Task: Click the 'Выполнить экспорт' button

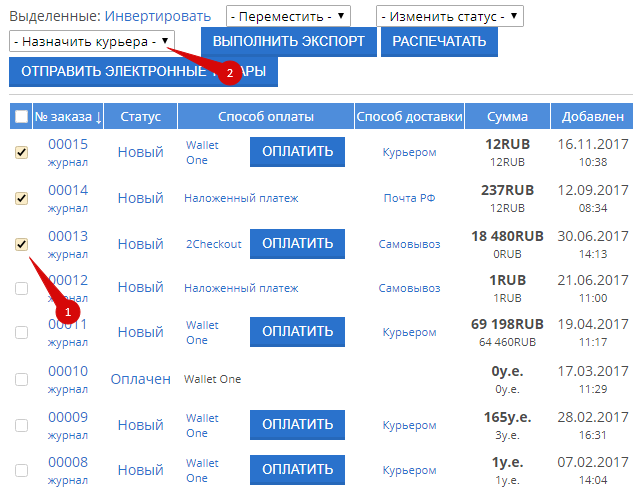Action: tap(289, 42)
